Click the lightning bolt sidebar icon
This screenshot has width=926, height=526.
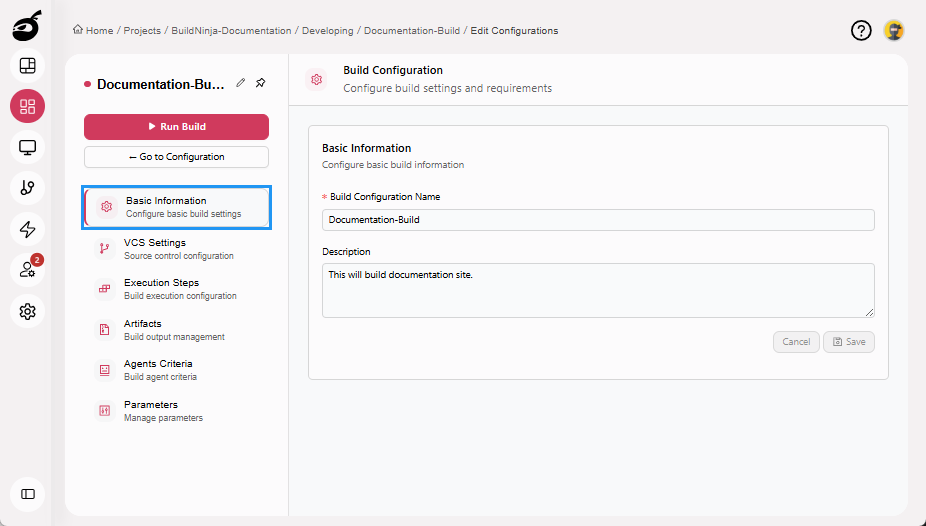tap(27, 229)
